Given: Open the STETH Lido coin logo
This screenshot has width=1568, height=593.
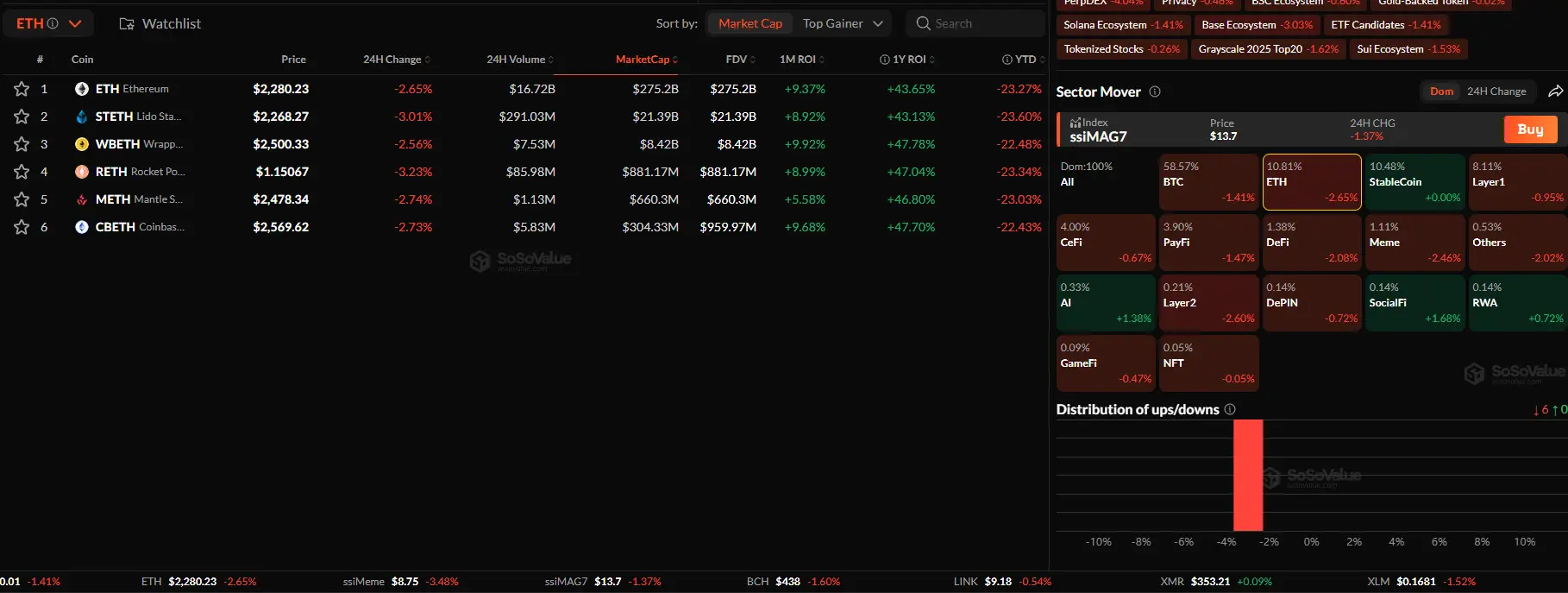Looking at the screenshot, I should (x=82, y=117).
